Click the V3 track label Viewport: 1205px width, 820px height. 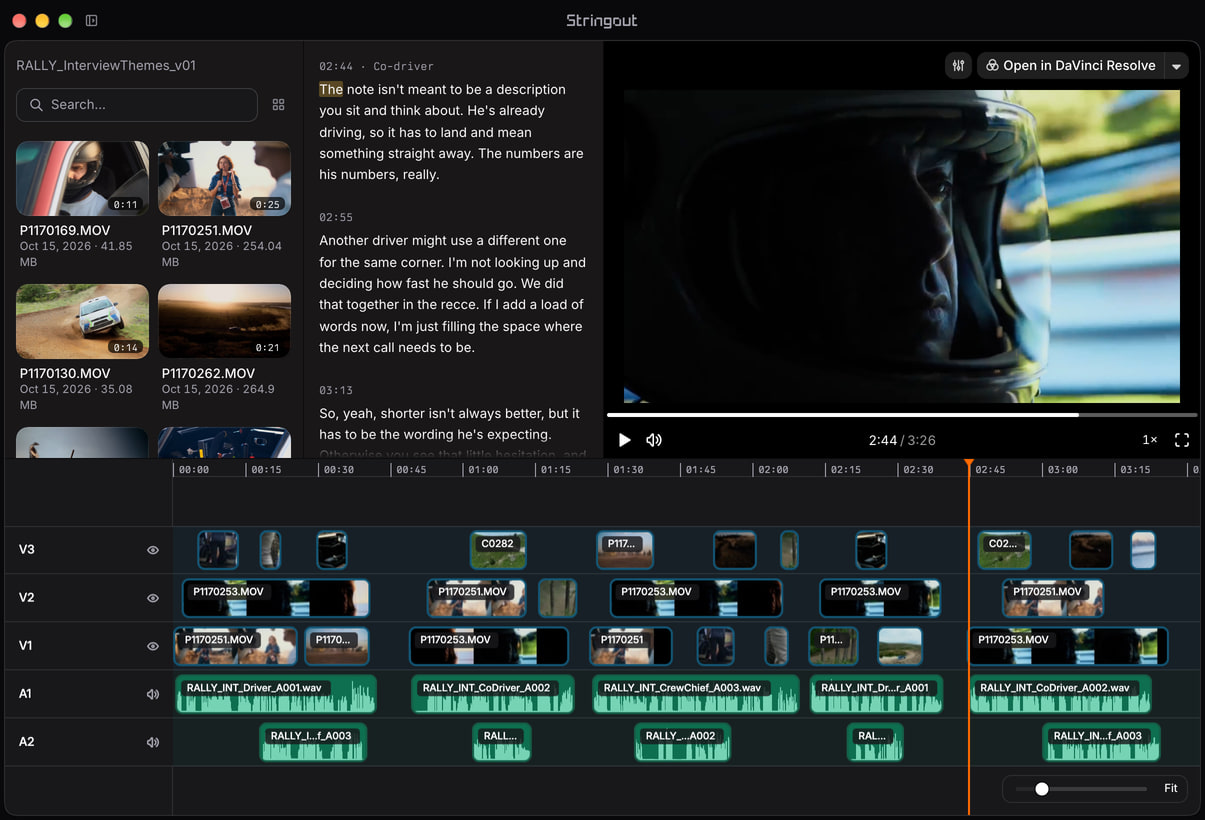point(27,550)
